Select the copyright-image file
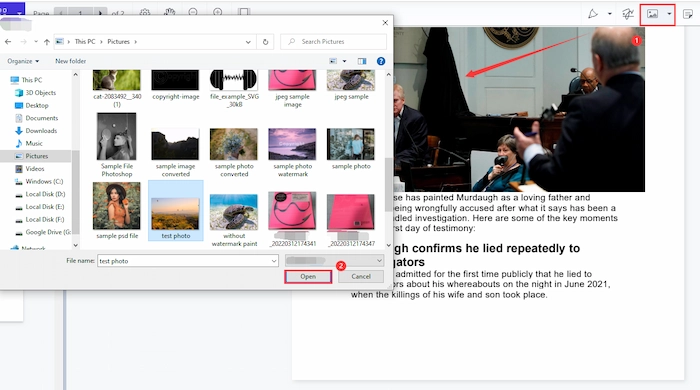 (175, 85)
